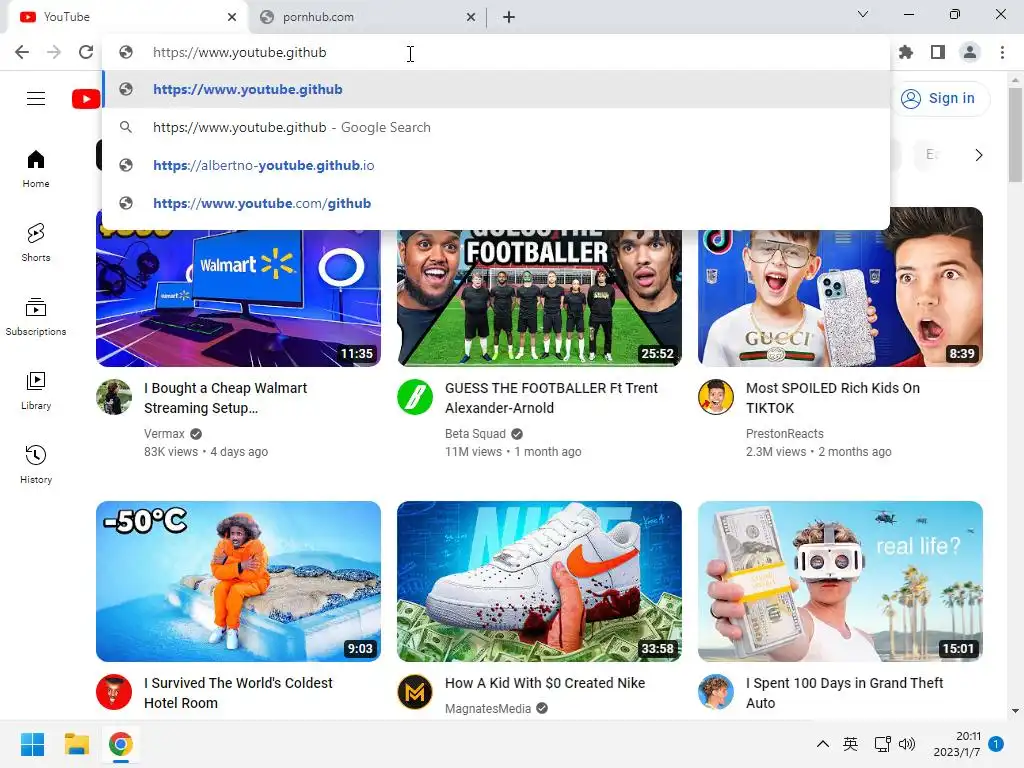Close the pornhub.com tab
The width and height of the screenshot is (1024, 768).
[x=471, y=17]
